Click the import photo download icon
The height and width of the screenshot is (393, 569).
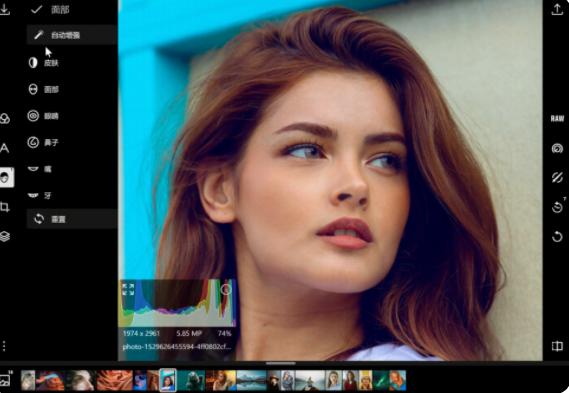click(x=5, y=9)
